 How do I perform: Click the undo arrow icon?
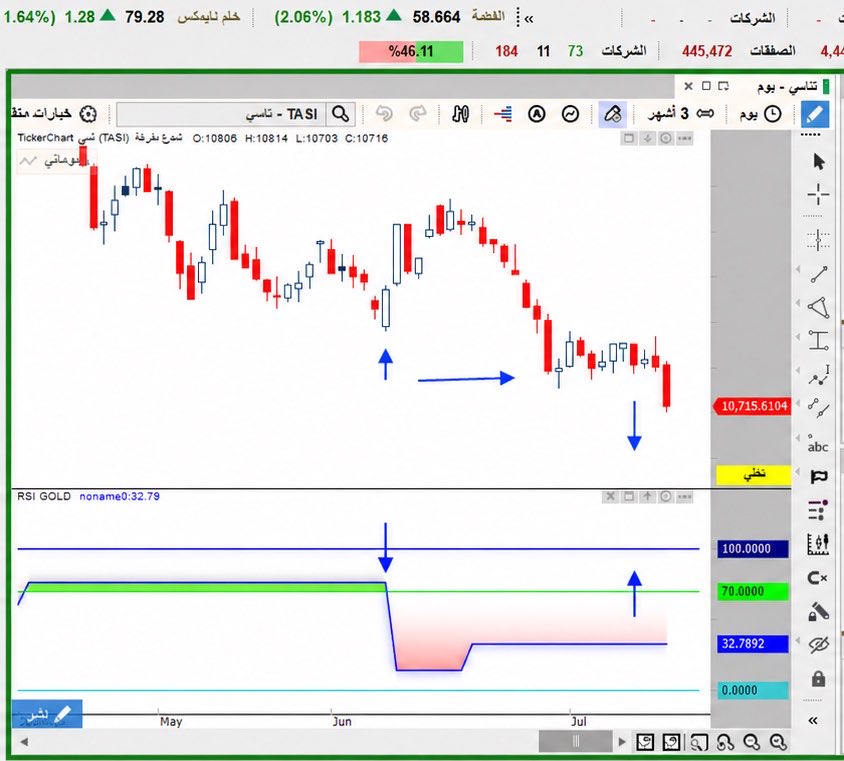(x=384, y=114)
